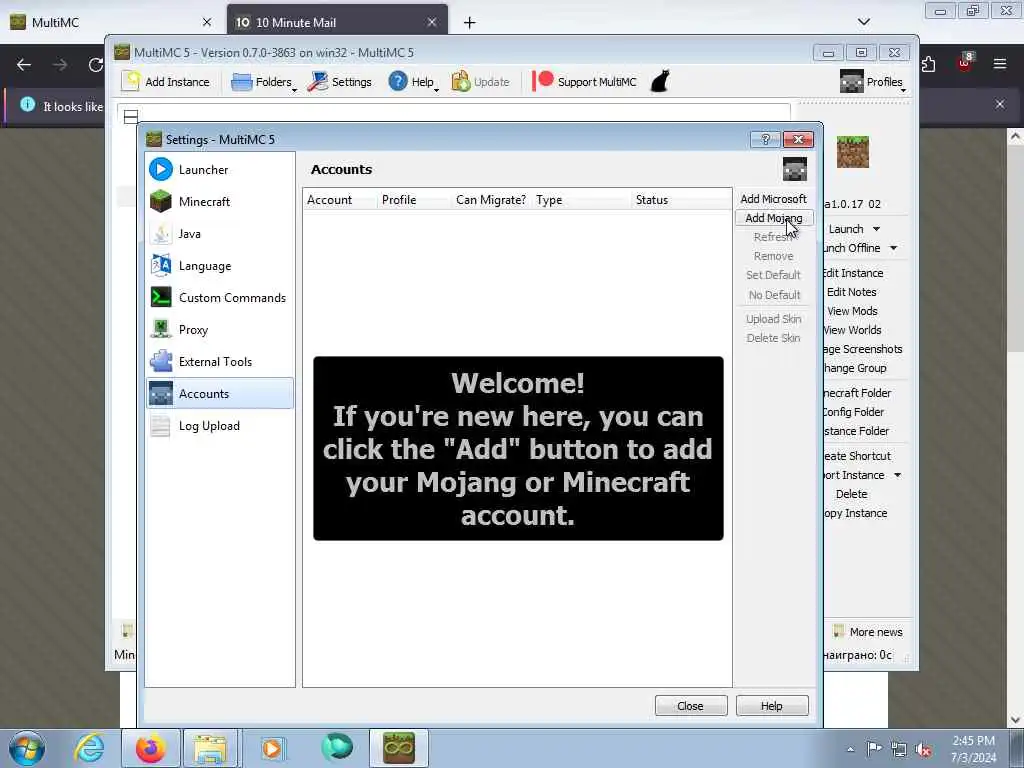Dismiss the browser notification bar
The height and width of the screenshot is (768, 1024).
click(x=1000, y=104)
